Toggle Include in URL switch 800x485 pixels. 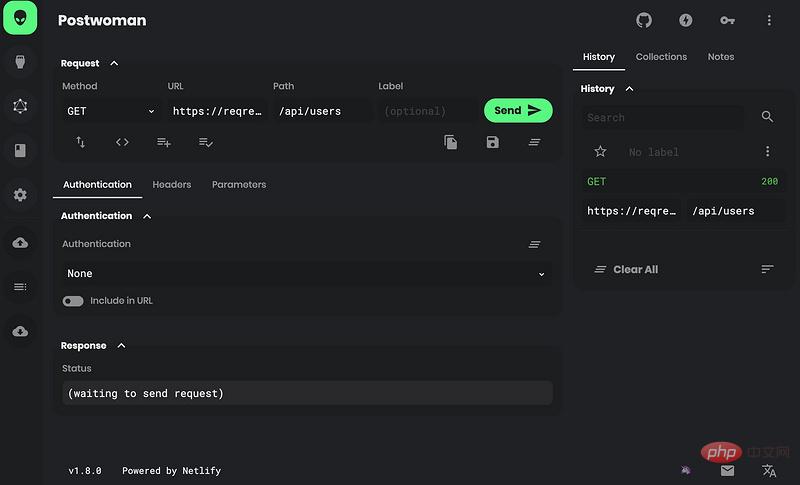point(73,301)
